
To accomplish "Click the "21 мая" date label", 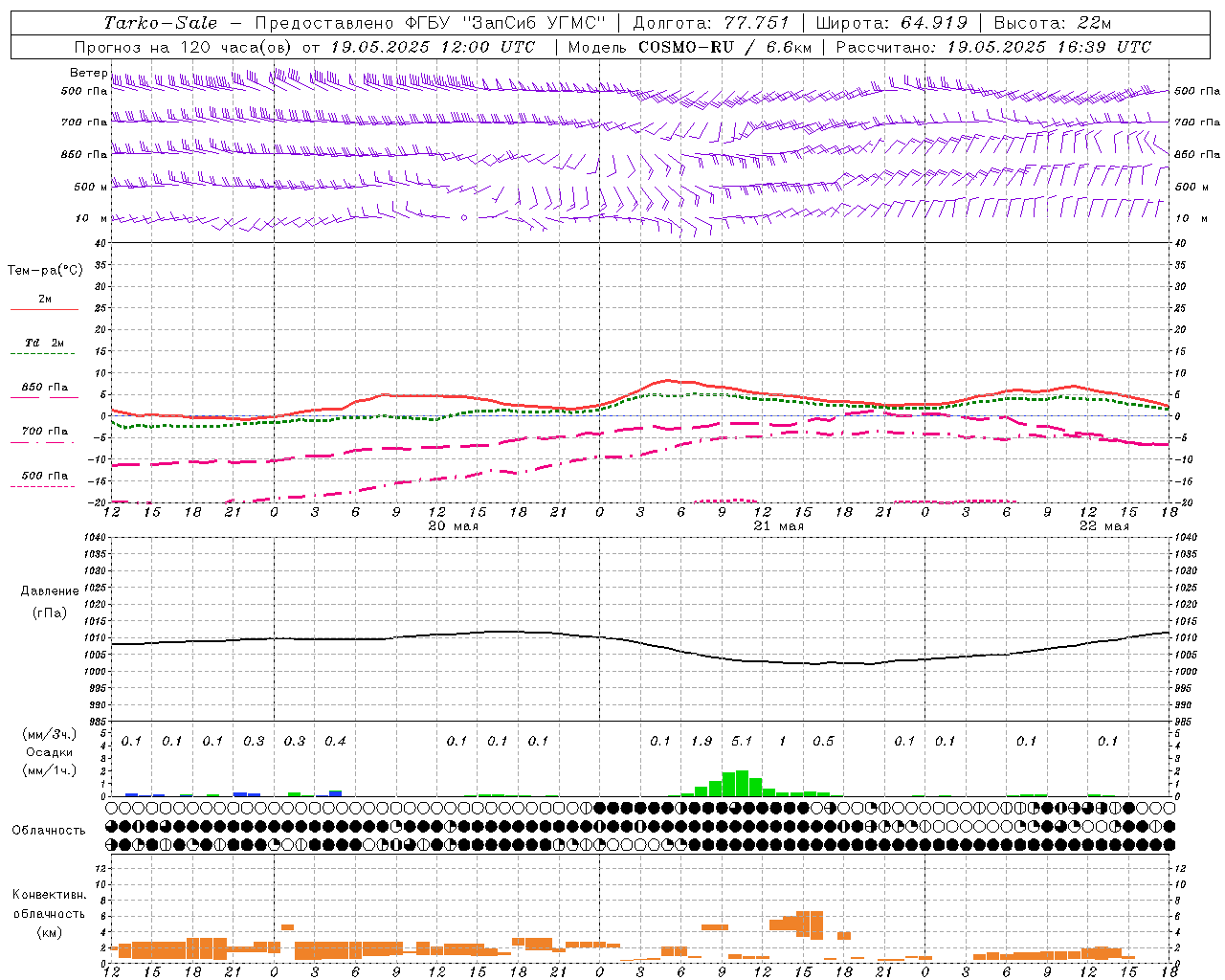I will 778,526.
